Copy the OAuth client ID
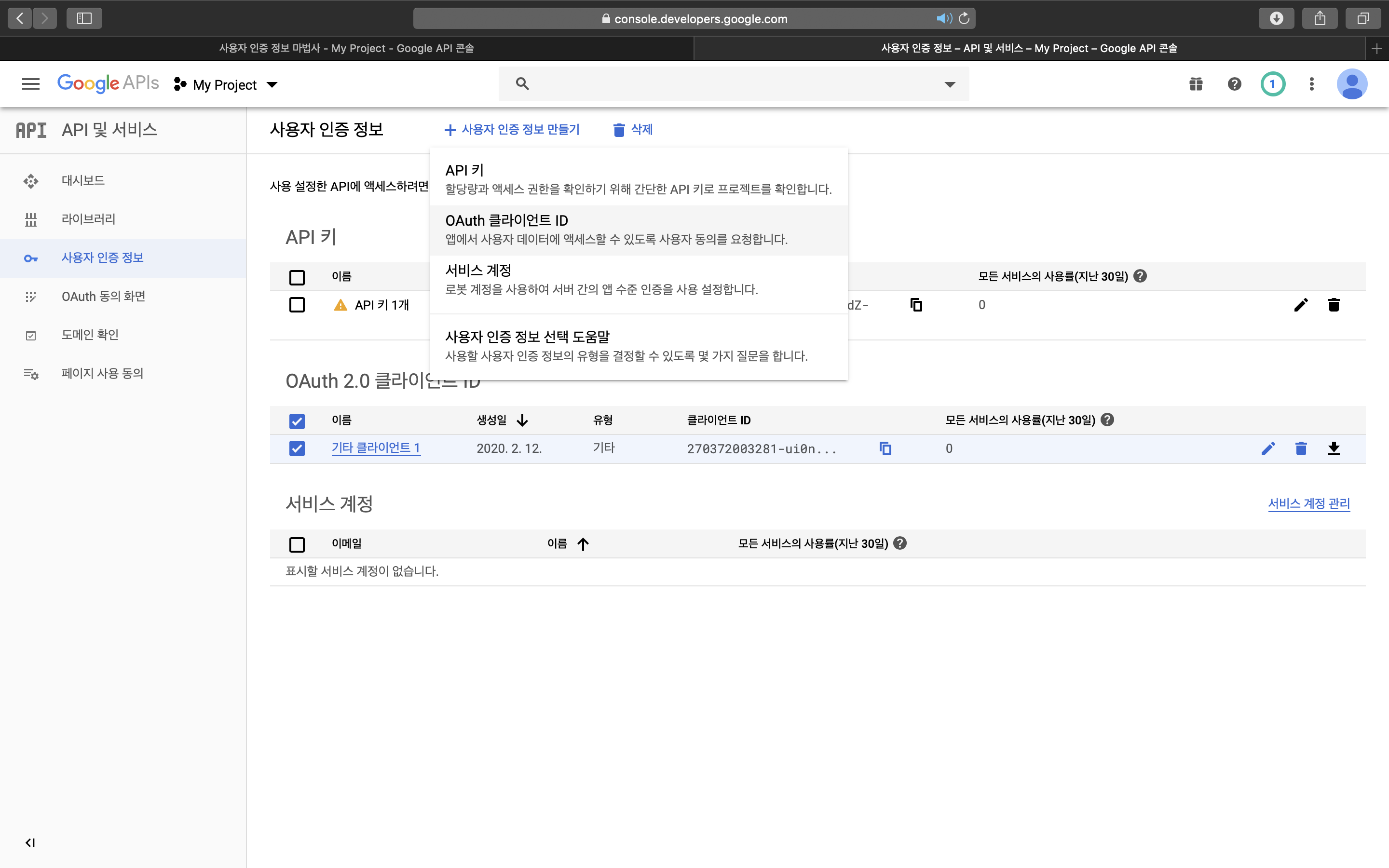 pos(885,448)
